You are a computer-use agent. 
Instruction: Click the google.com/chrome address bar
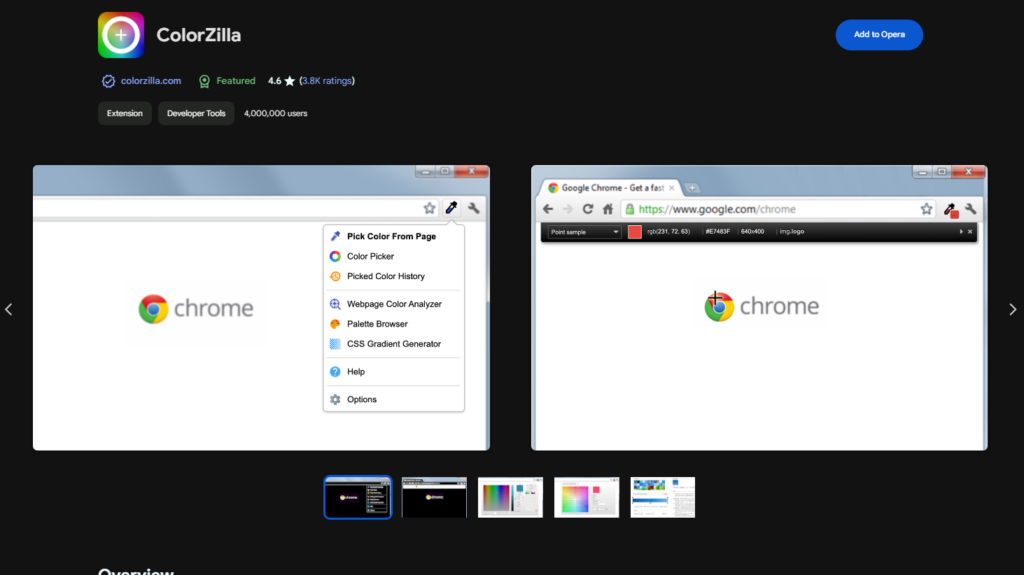[778, 209]
